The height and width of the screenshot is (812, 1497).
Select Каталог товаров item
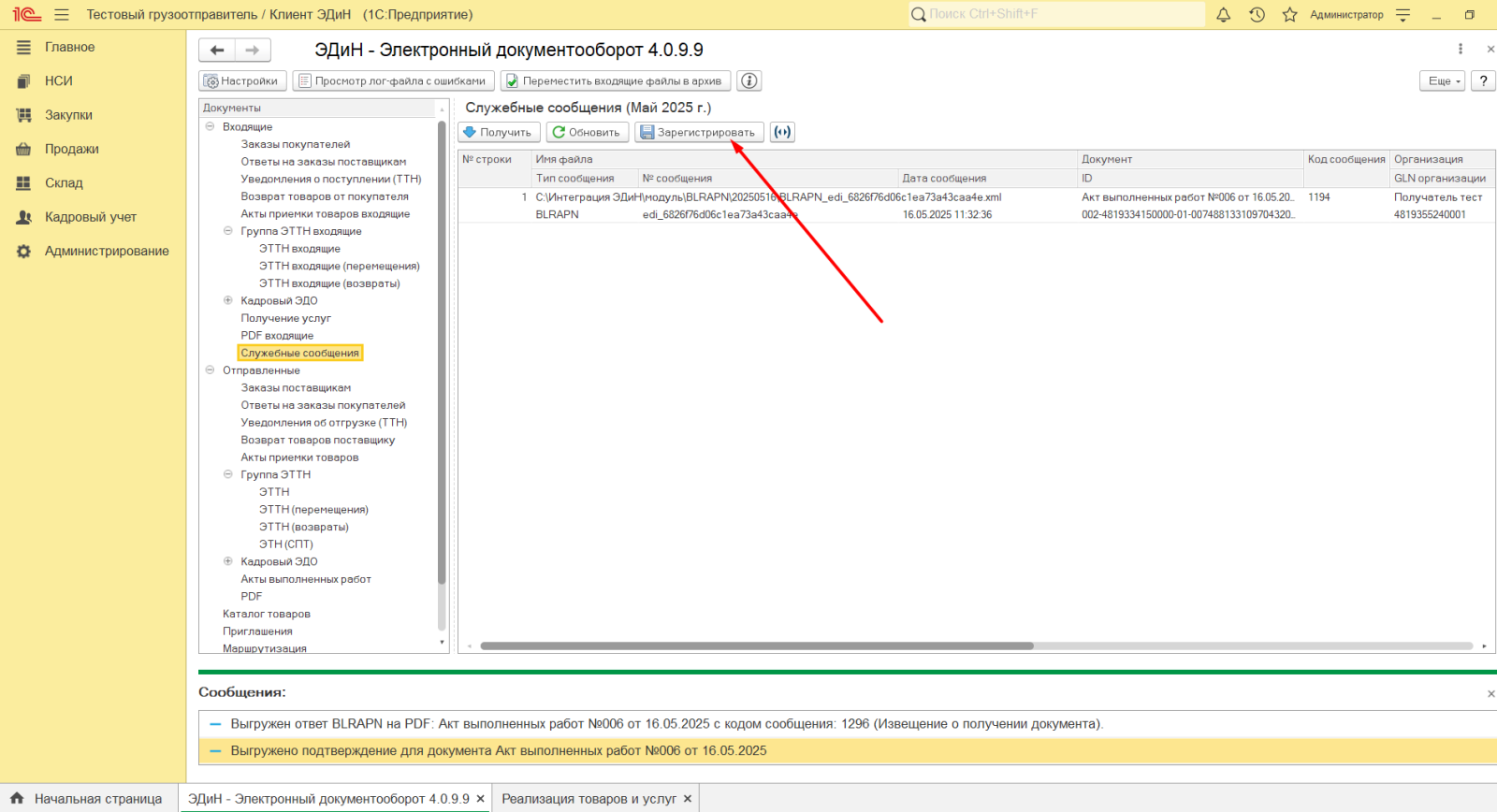pos(267,614)
